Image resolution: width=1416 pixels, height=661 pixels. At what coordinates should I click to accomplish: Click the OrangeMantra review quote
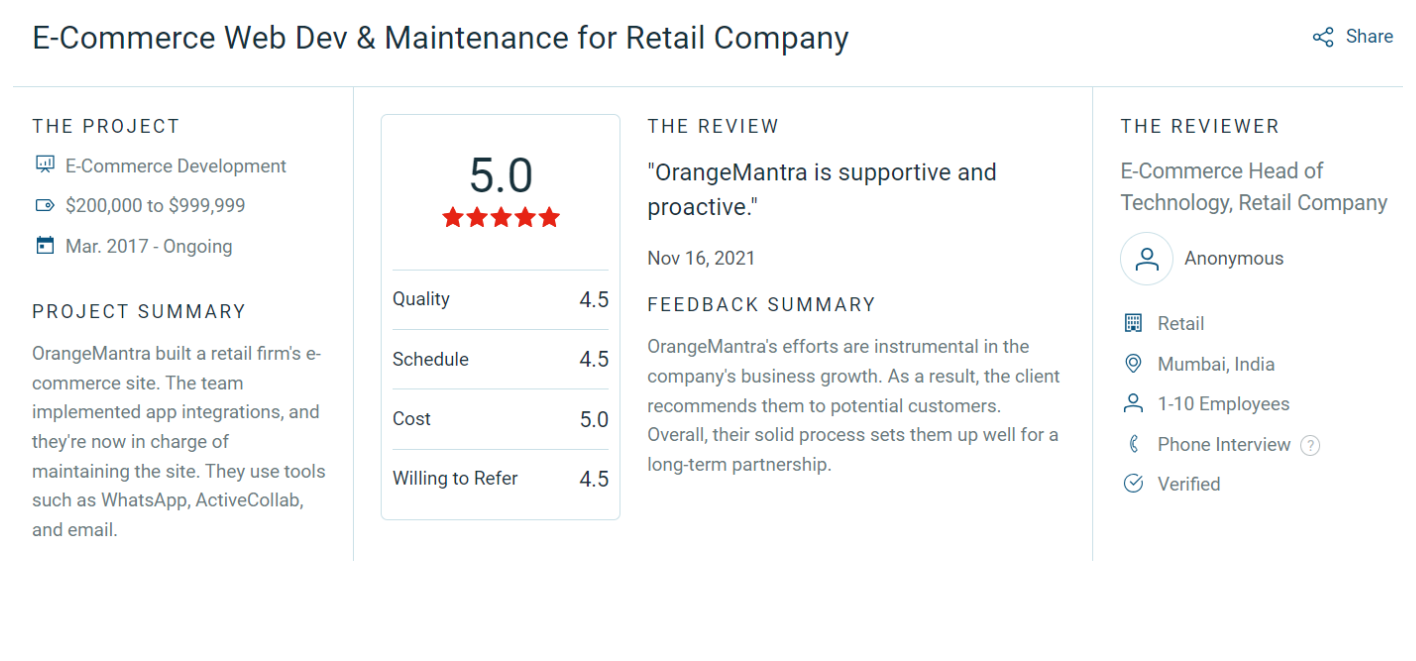coord(821,189)
